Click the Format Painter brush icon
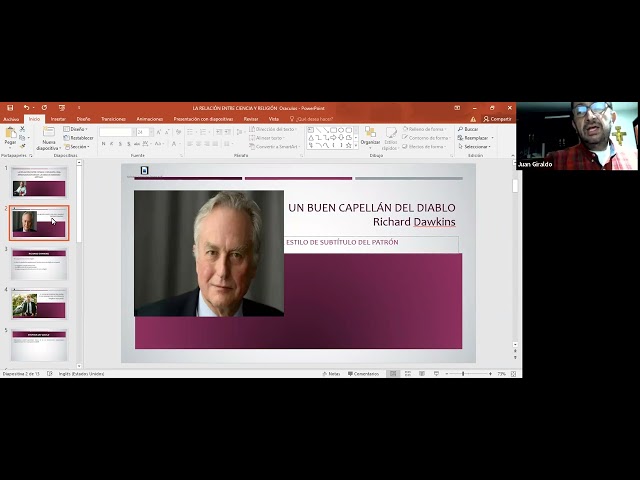This screenshot has width=640, height=480. point(22,146)
